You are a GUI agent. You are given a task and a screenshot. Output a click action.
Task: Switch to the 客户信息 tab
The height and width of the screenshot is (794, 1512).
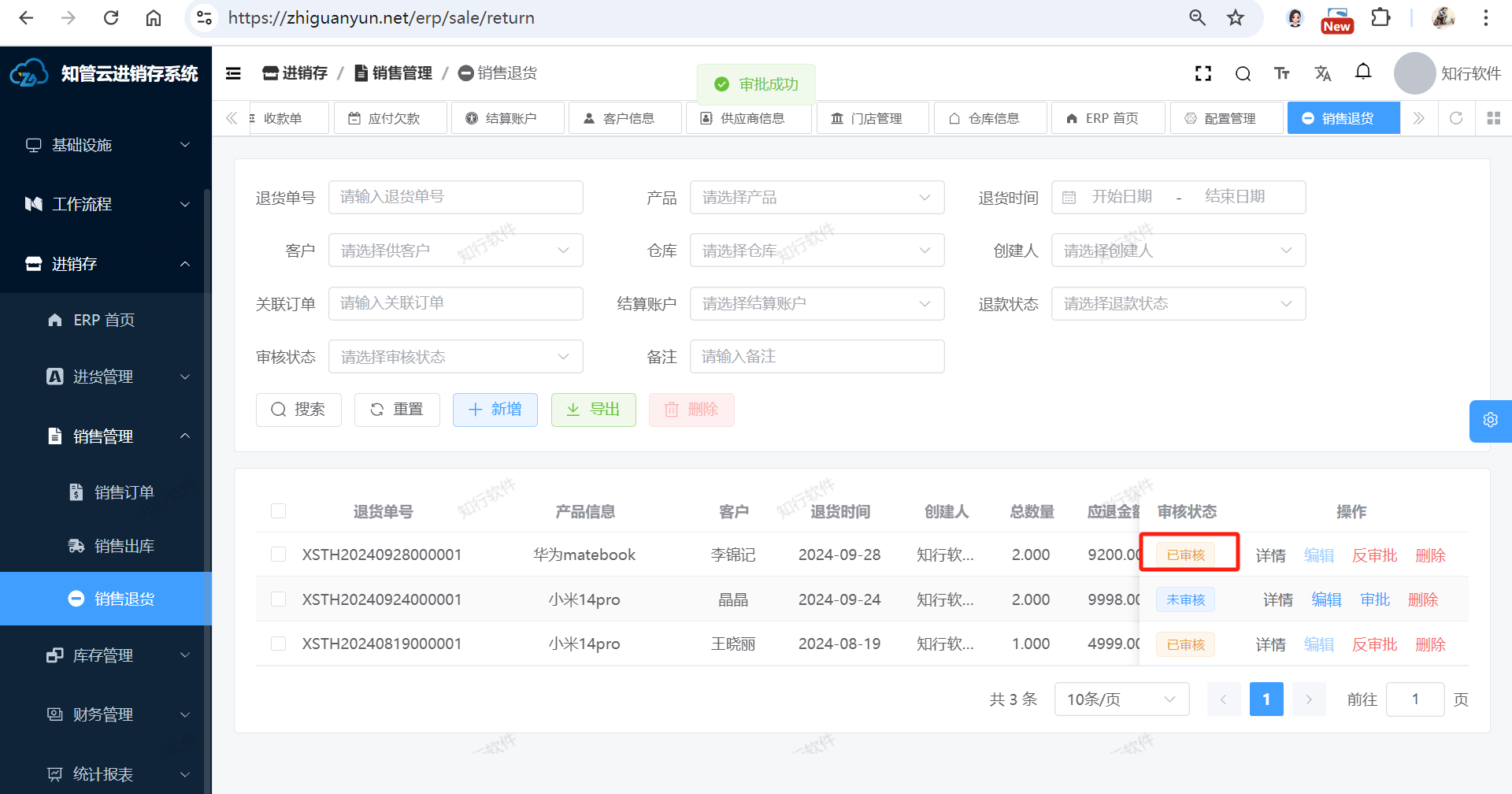pyautogui.click(x=619, y=118)
